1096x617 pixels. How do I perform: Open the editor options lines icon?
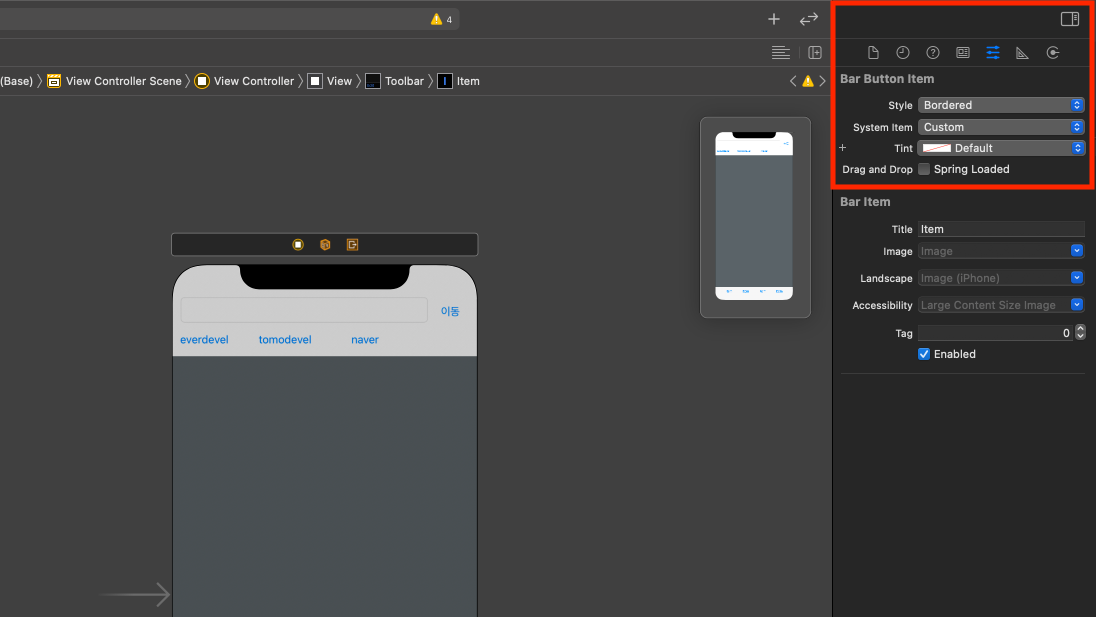(781, 52)
